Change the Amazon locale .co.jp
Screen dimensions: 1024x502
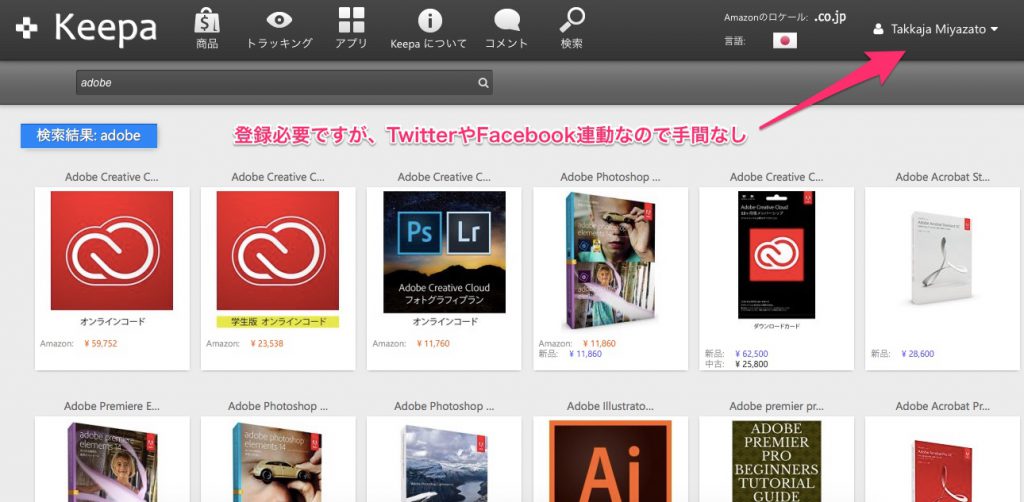(831, 17)
